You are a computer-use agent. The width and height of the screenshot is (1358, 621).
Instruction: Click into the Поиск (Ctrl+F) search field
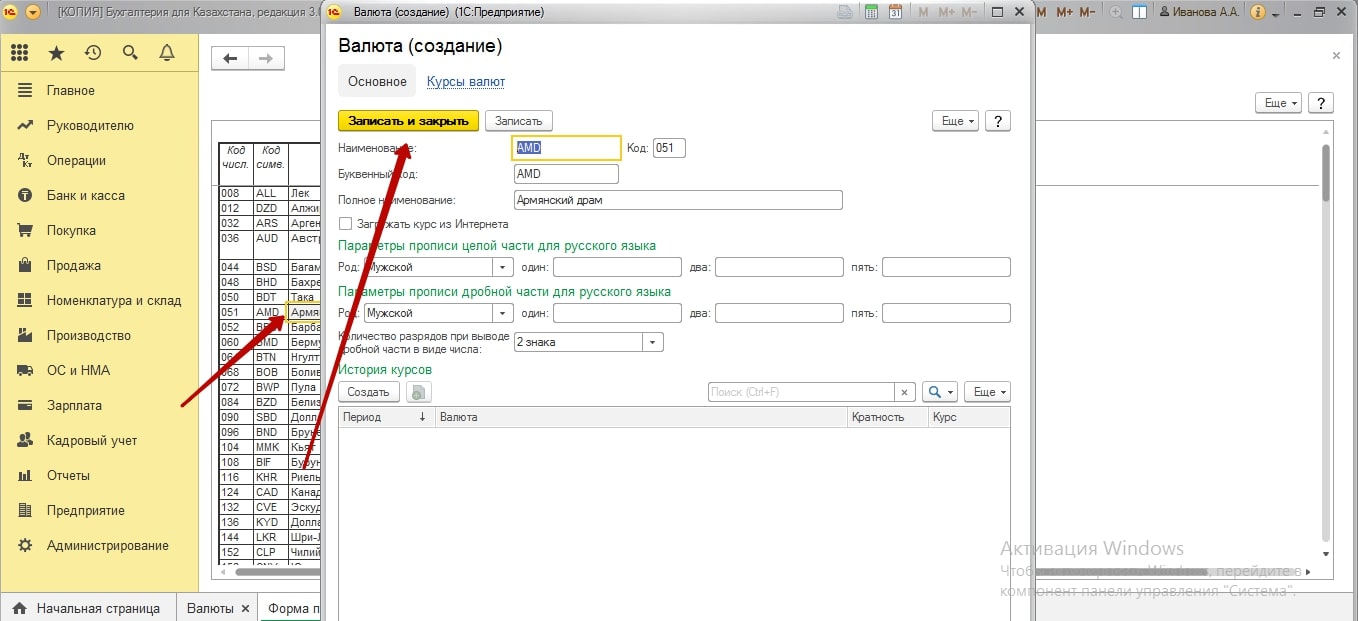(x=799, y=392)
